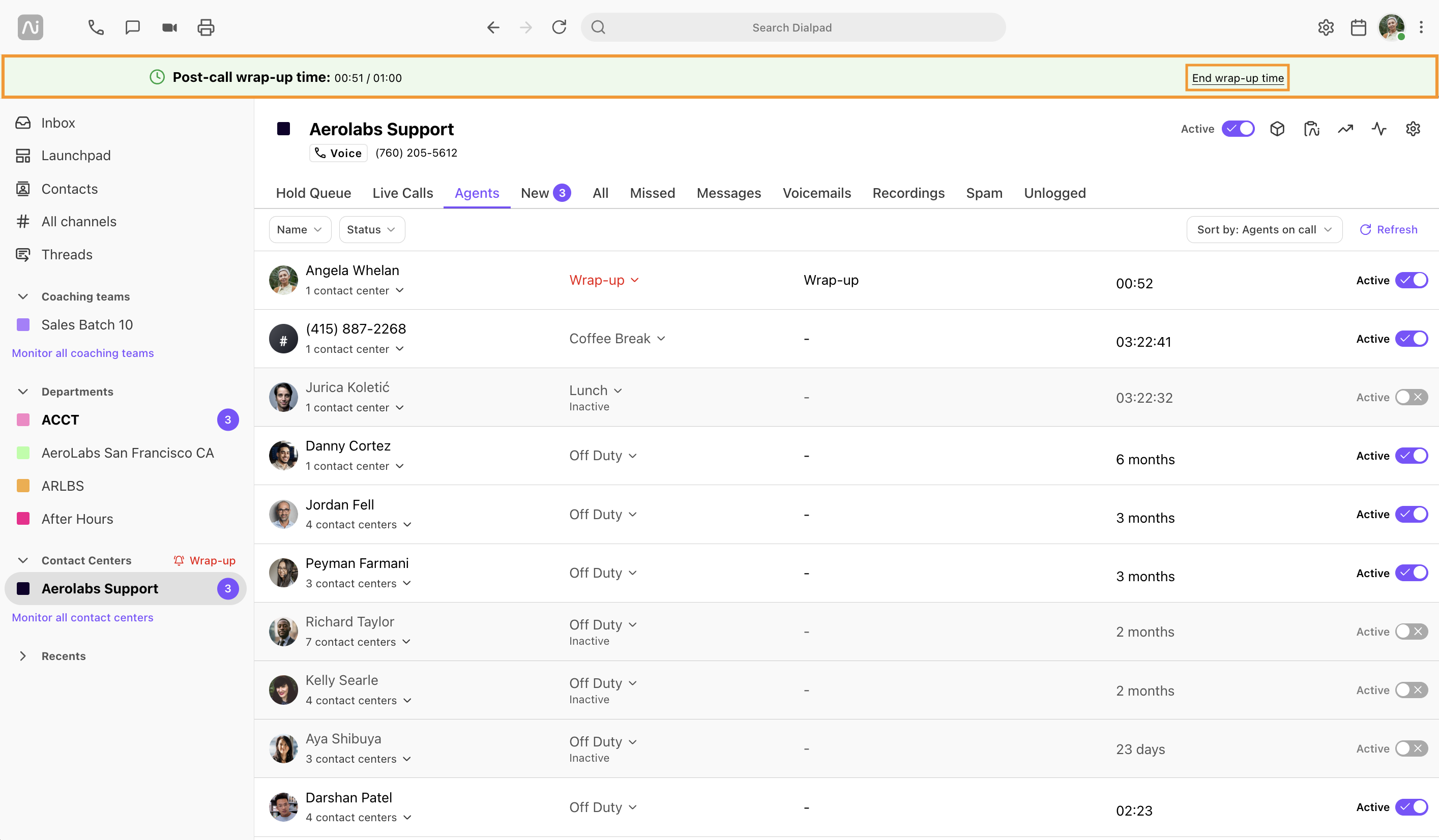Viewport: 1439px width, 840px height.
Task: Collapse the Coaching teams section
Action: pyautogui.click(x=23, y=296)
